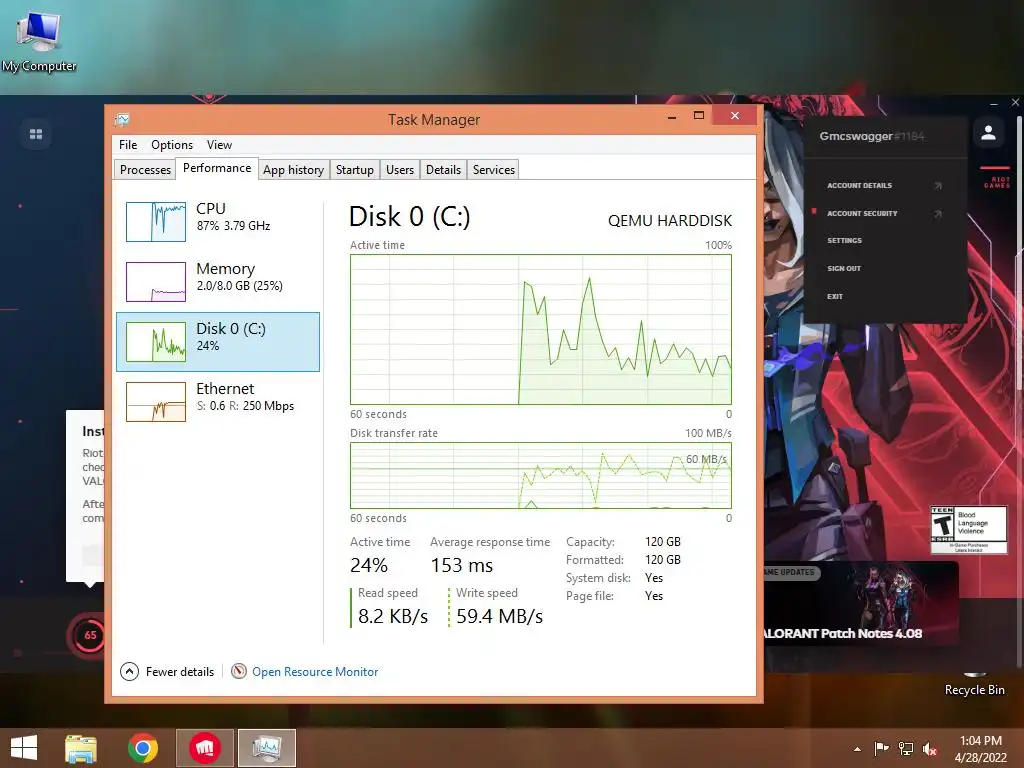This screenshot has height=768, width=1024.
Task: Click the Windows Start button
Action: (24, 748)
